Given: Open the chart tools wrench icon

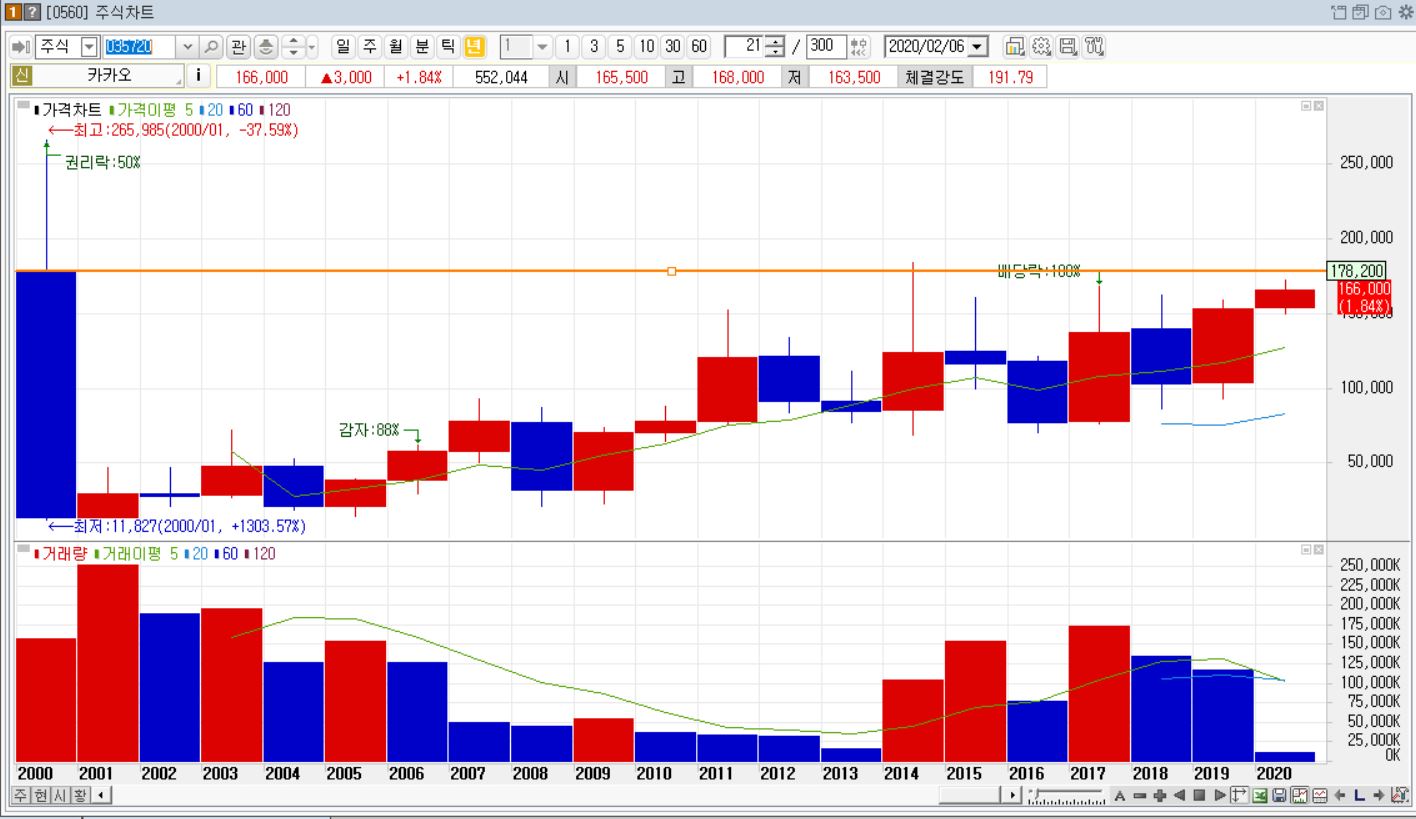Looking at the screenshot, I should [x=1093, y=47].
